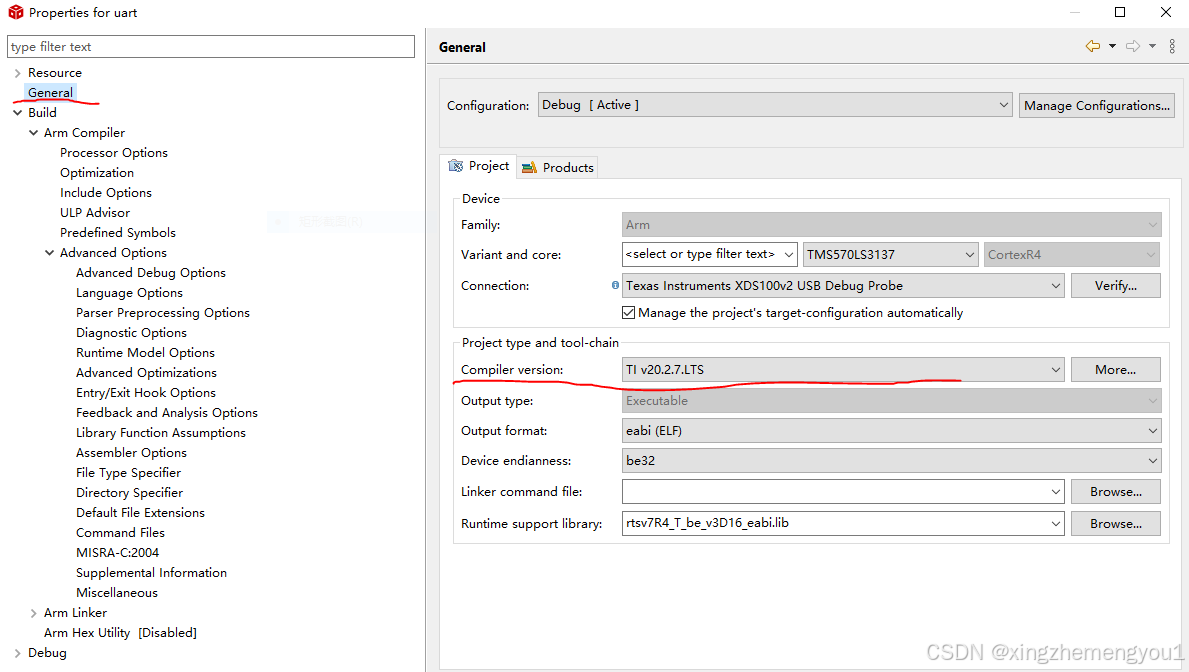Select Optimization tree item
Viewport: 1189px width, 672px height.
click(97, 173)
